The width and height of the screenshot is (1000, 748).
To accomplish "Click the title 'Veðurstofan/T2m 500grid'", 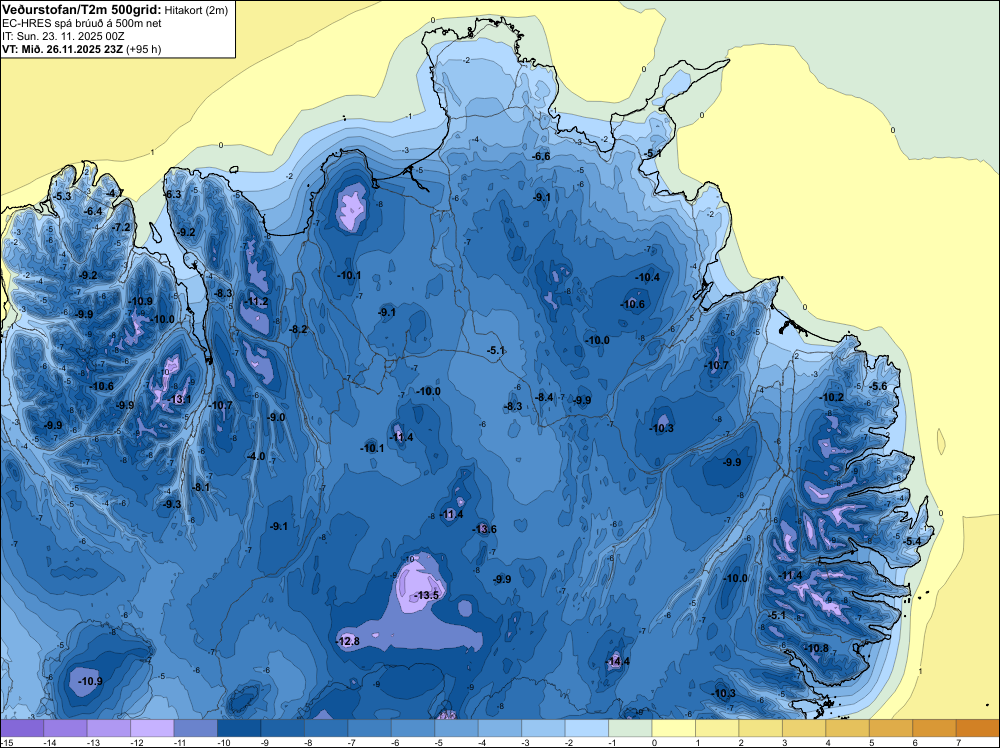I will (81, 10).
